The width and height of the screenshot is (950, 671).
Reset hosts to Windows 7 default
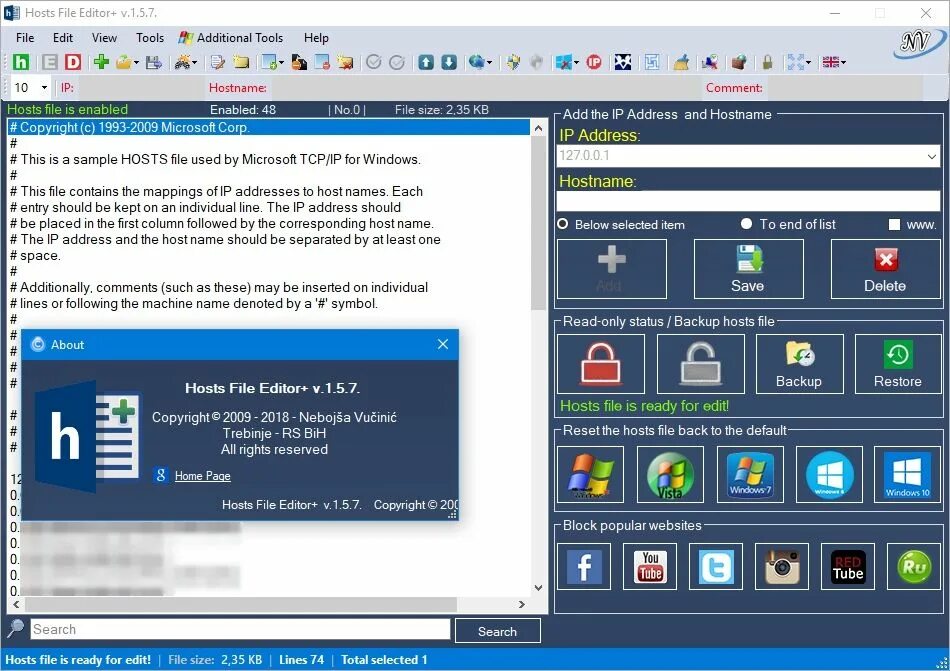click(x=750, y=475)
